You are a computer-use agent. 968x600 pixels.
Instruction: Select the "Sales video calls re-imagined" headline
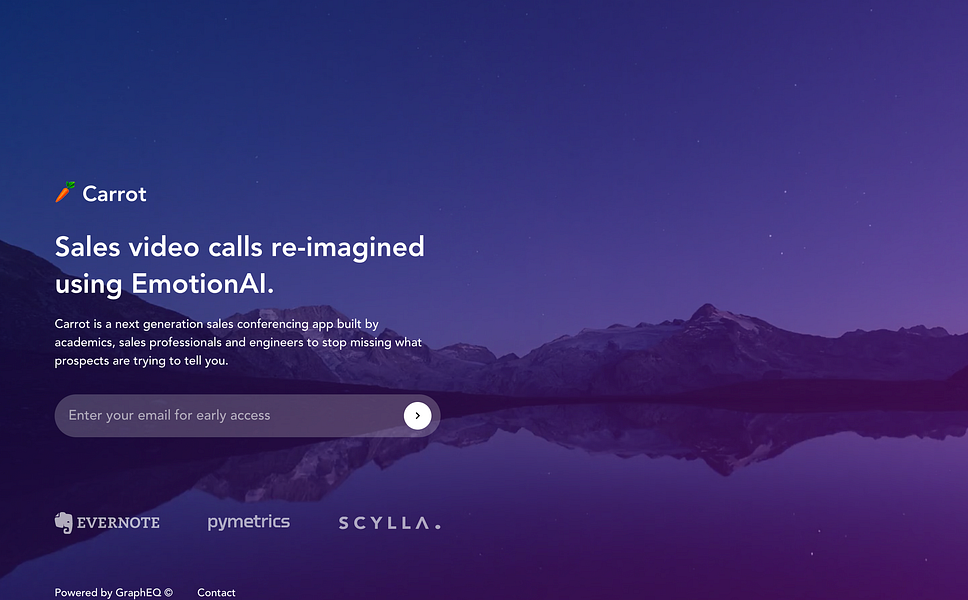(240, 248)
